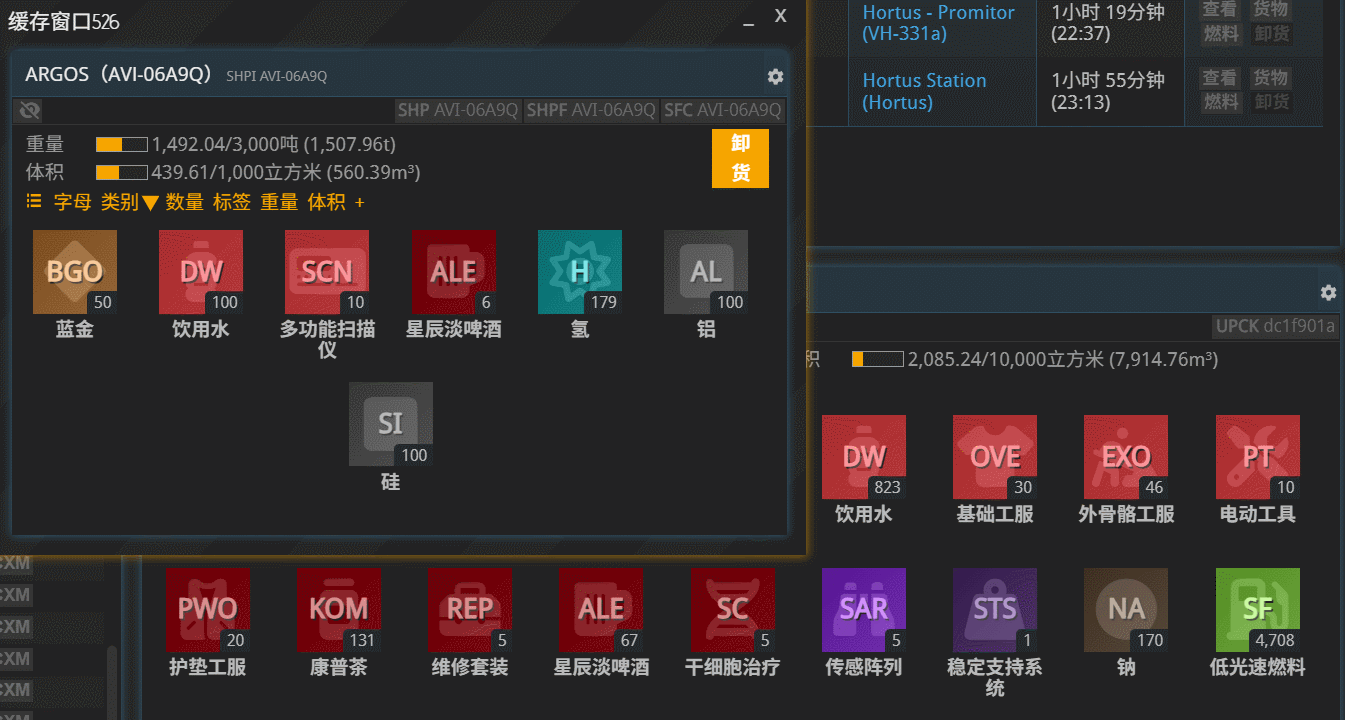
Task: Click the SI 硅 item icon
Action: point(391,424)
